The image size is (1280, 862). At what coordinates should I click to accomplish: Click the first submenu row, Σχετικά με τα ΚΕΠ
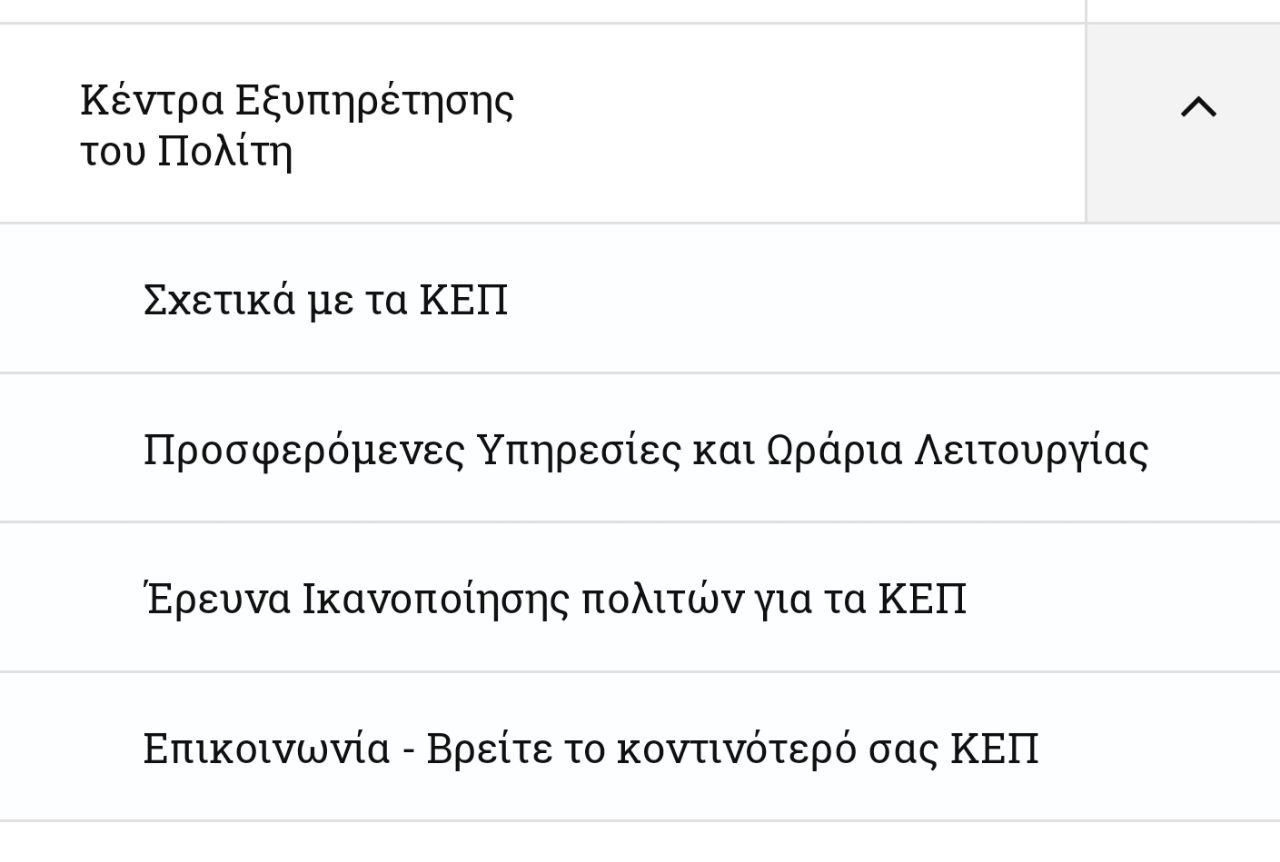pyautogui.click(x=325, y=300)
